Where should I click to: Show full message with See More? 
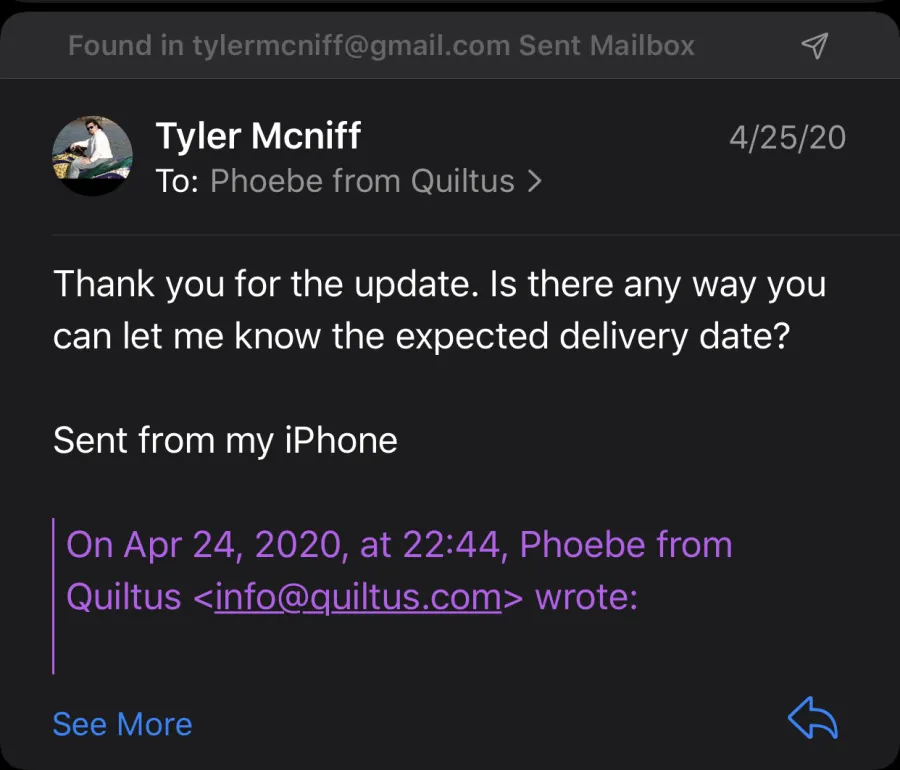[x=122, y=724]
